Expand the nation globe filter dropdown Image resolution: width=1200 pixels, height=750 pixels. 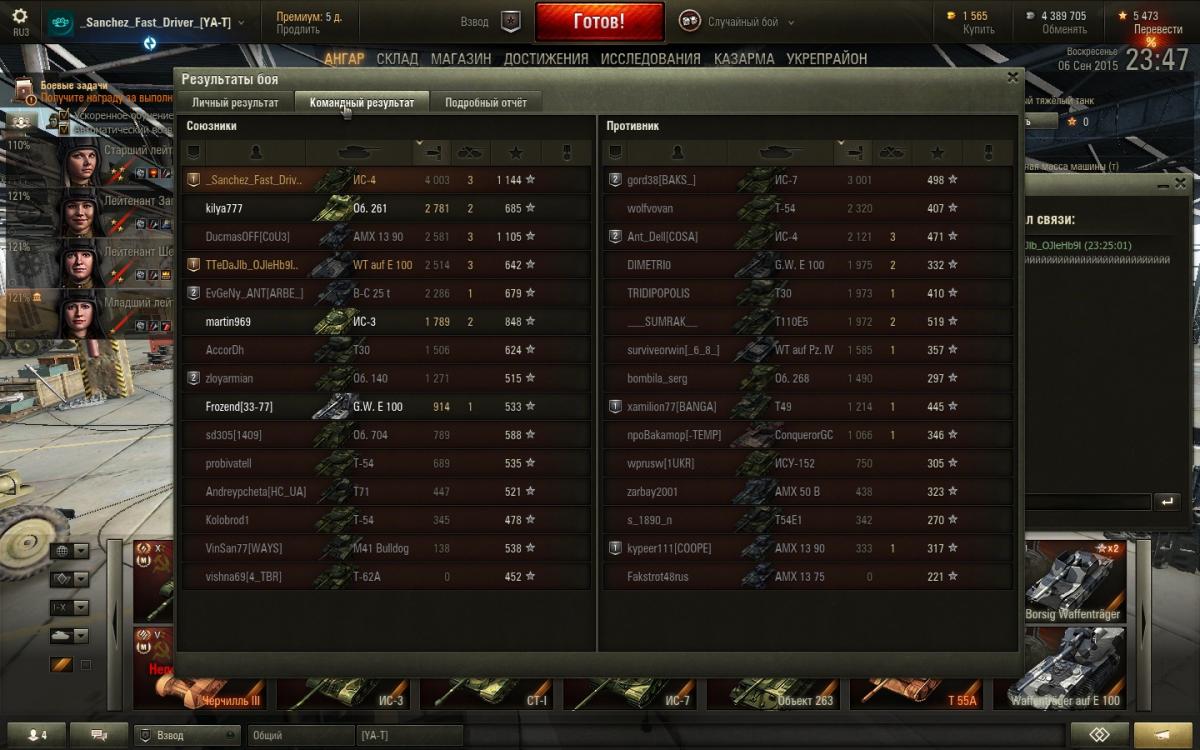(x=69, y=551)
